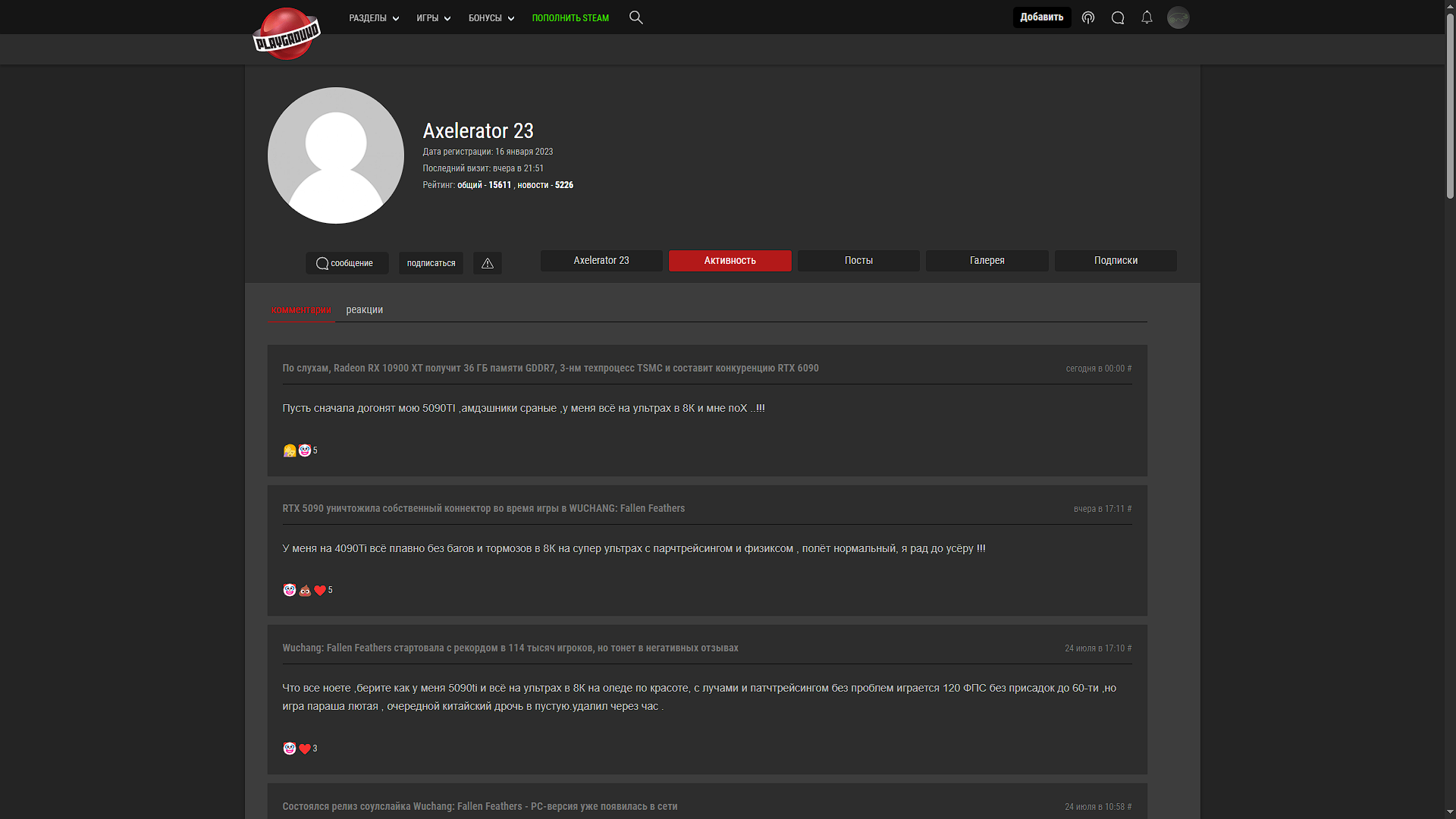Click the rating value 15611
Image resolution: width=1456 pixels, height=819 pixels.
pyautogui.click(x=500, y=185)
